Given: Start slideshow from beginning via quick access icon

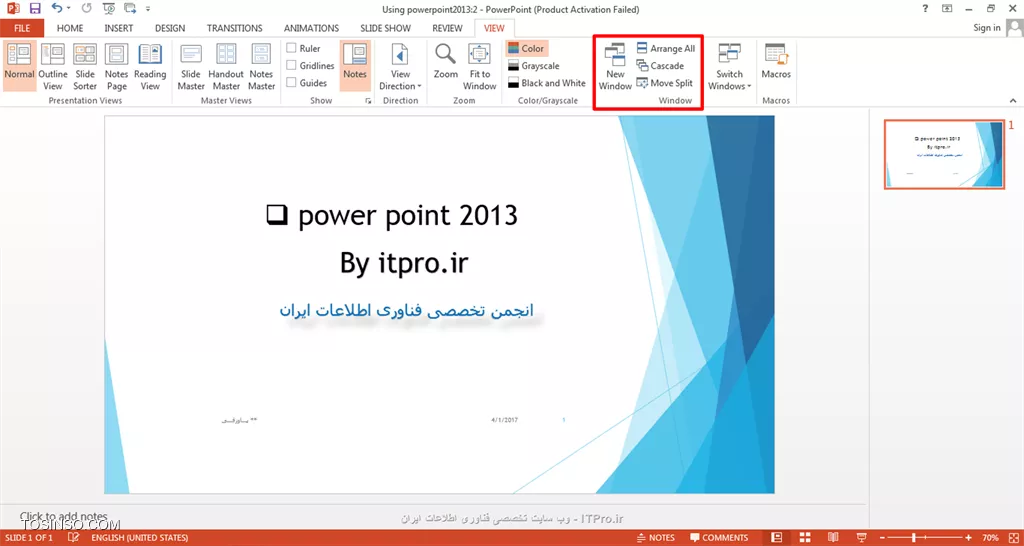Looking at the screenshot, I should coord(109,9).
